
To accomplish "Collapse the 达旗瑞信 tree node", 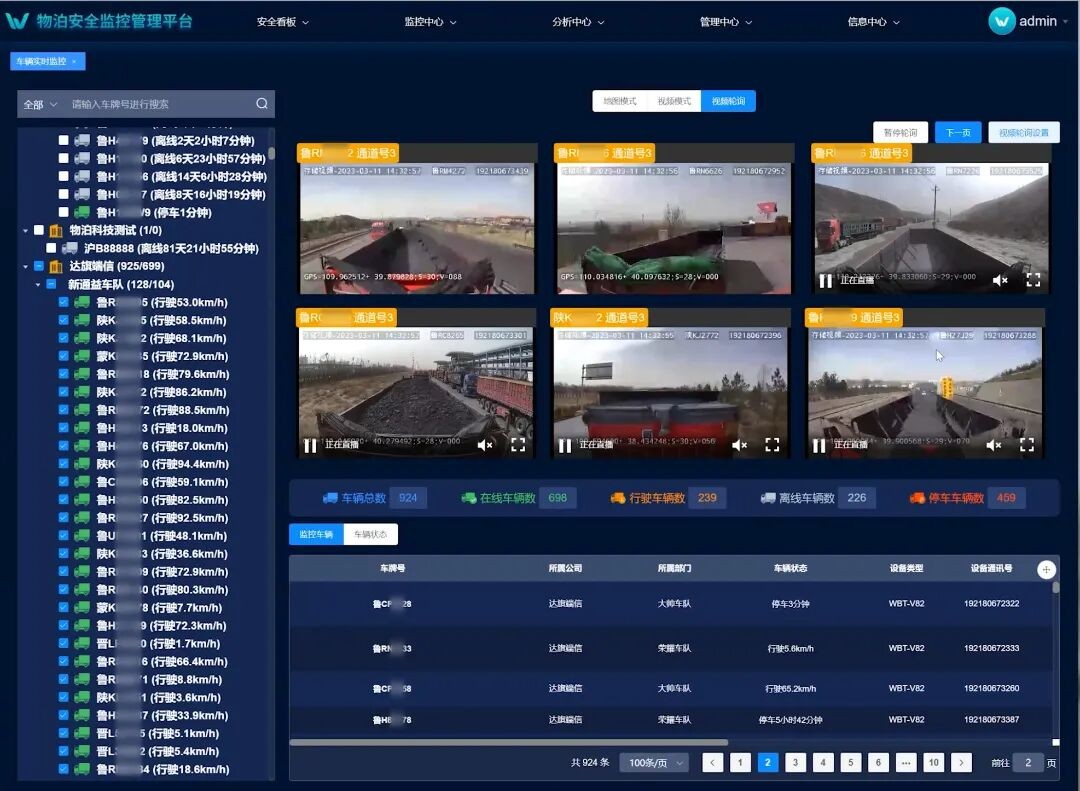I will point(26,267).
